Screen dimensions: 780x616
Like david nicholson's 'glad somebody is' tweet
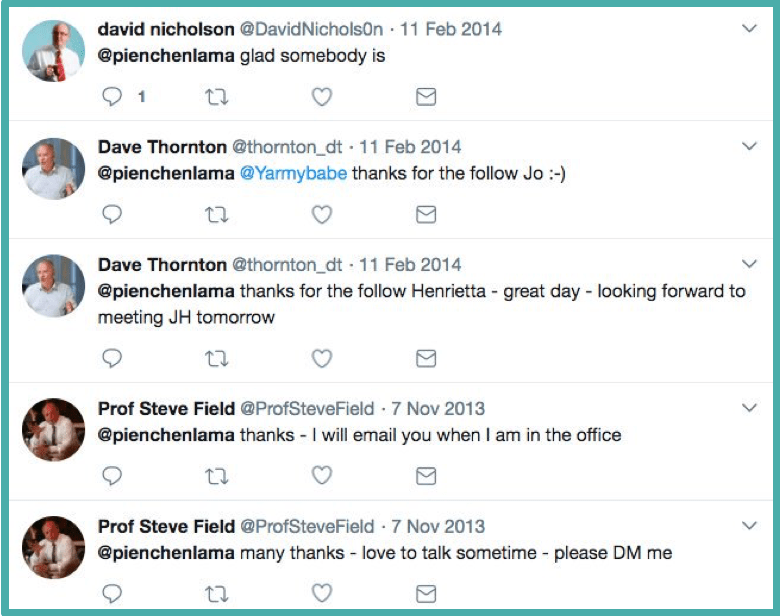pos(321,97)
